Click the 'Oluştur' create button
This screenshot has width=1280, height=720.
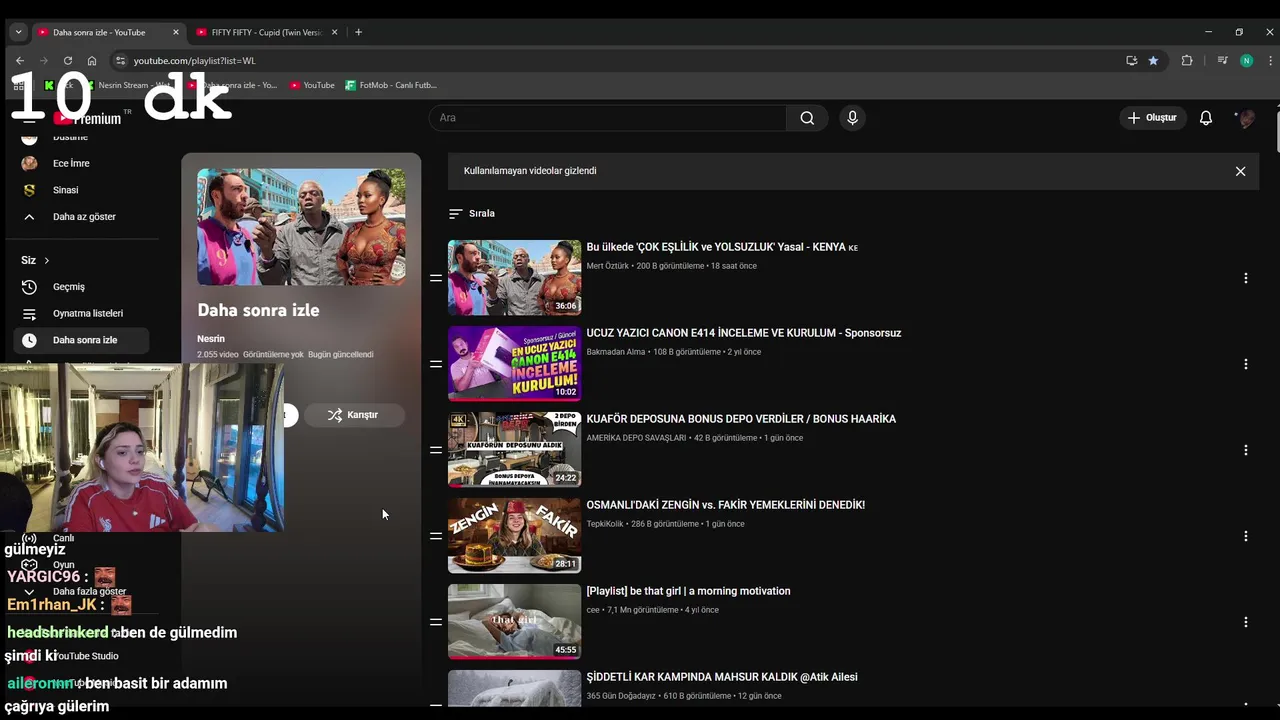click(x=1152, y=118)
